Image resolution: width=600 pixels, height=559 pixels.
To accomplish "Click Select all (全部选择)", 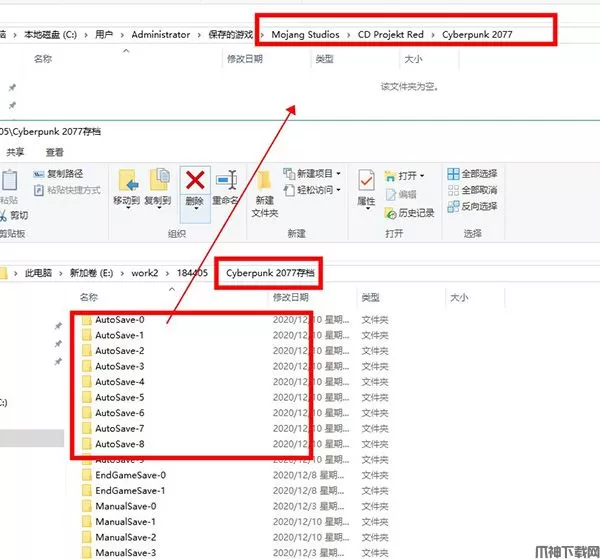I will (473, 174).
